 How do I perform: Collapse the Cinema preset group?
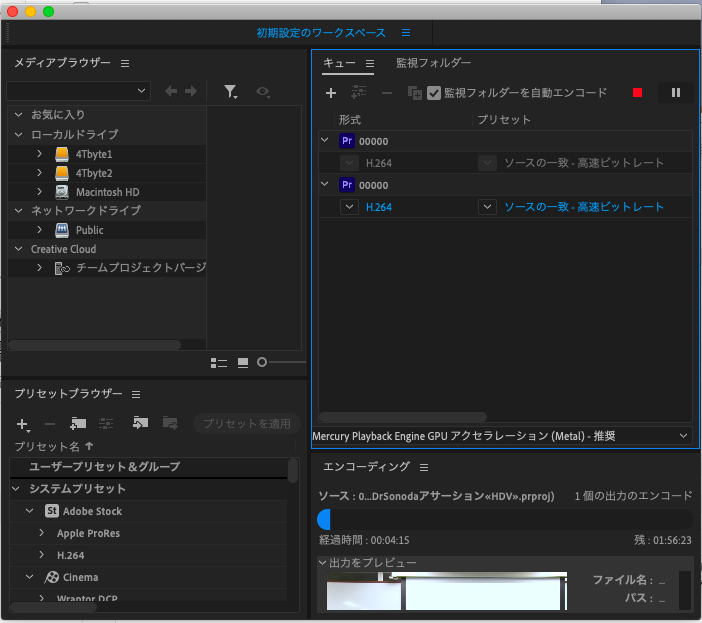[30, 576]
